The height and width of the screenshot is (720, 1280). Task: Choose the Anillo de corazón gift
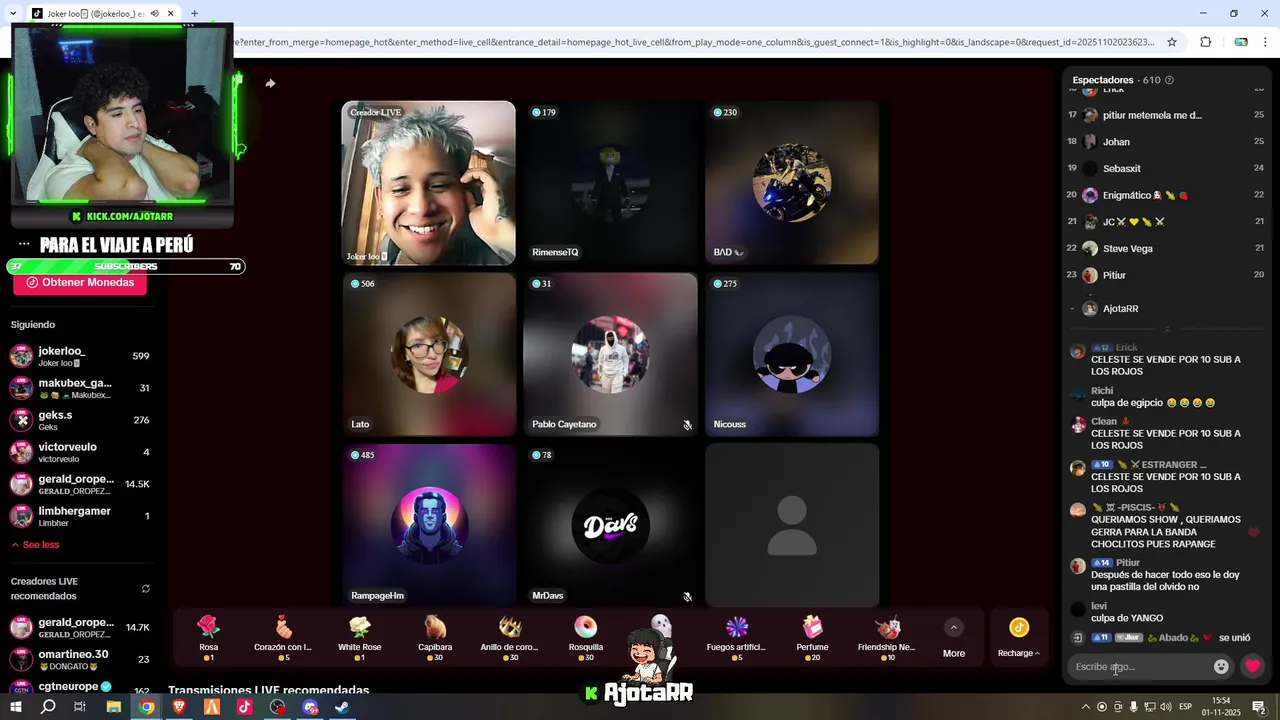[510, 637]
